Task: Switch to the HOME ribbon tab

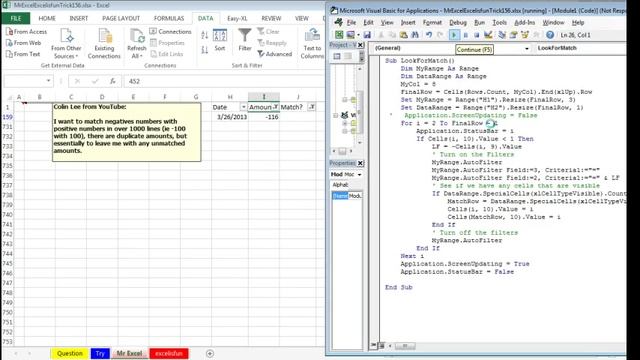Action: tap(47, 18)
